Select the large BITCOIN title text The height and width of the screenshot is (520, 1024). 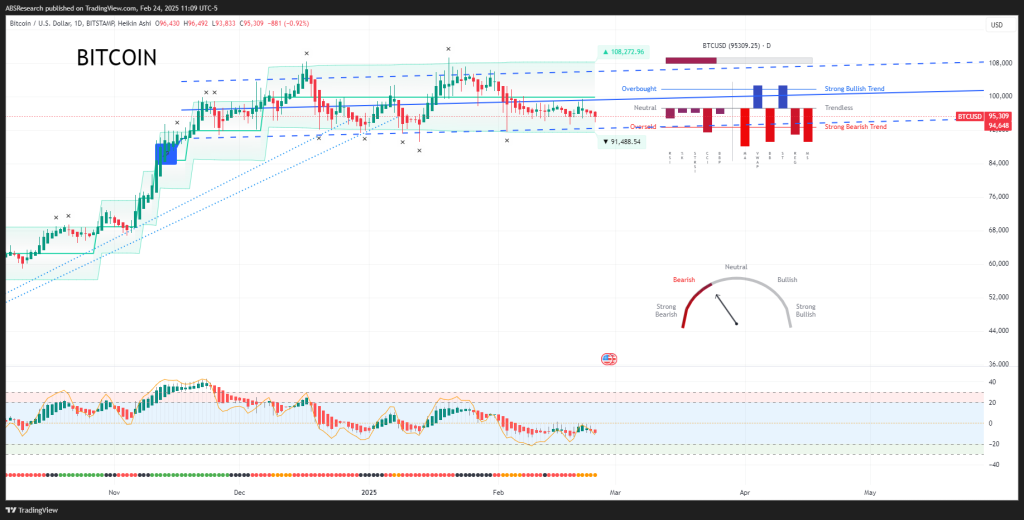tap(116, 58)
